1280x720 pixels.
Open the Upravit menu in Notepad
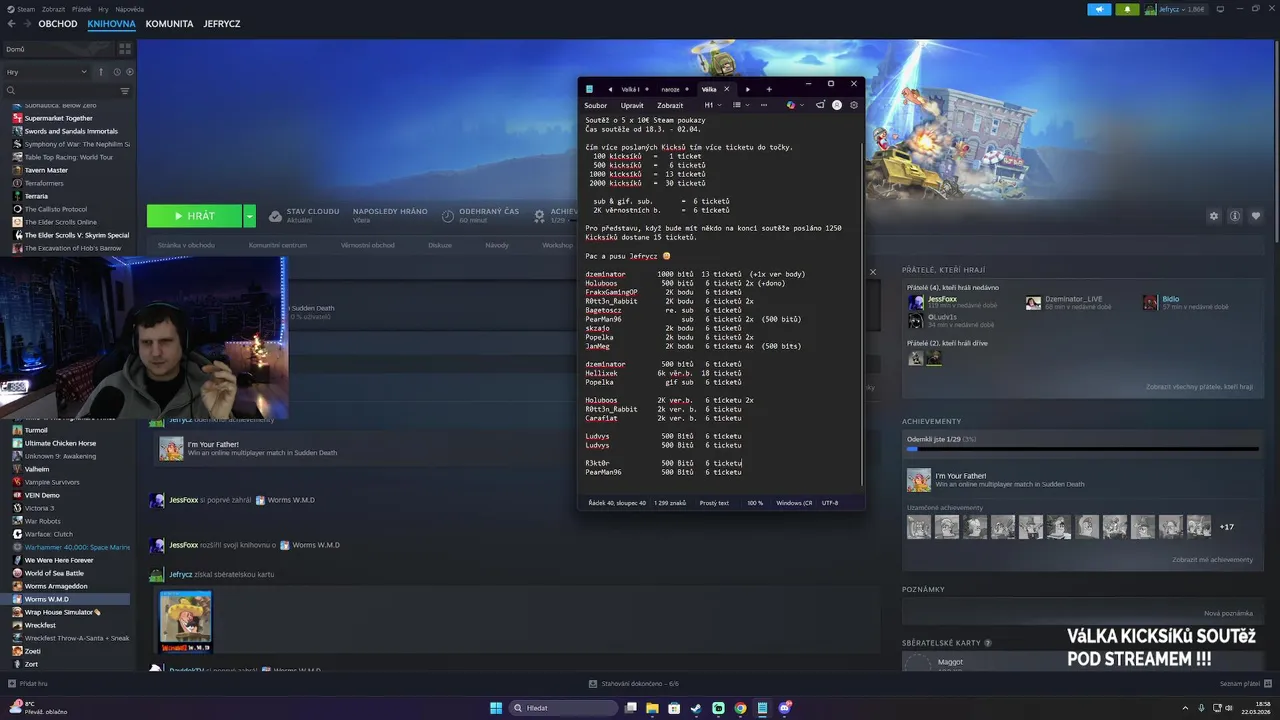click(632, 105)
